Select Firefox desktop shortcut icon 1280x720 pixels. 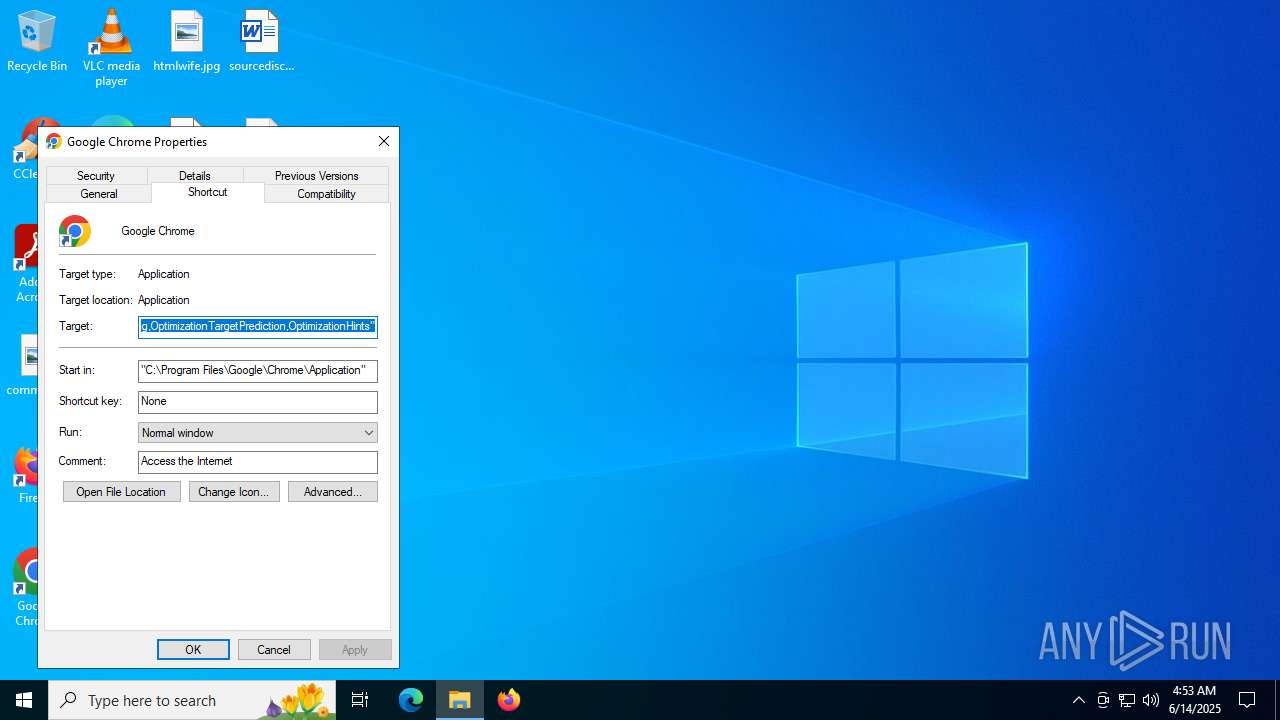[x=27, y=475]
